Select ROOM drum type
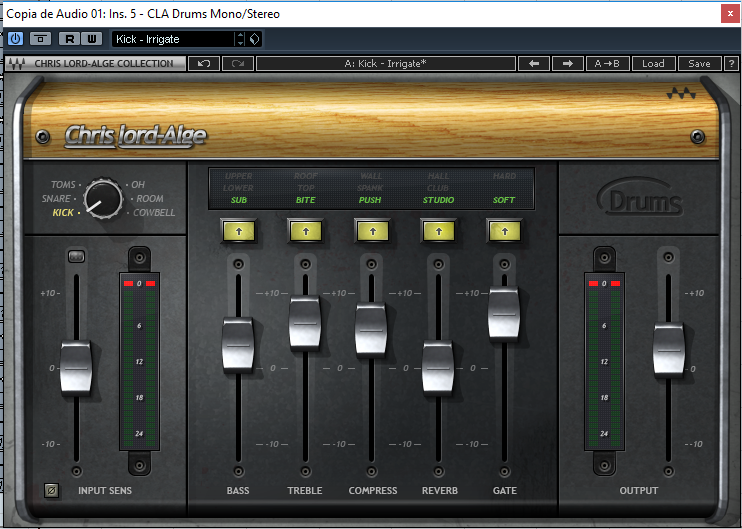The width and height of the screenshot is (742, 529). click(150, 199)
